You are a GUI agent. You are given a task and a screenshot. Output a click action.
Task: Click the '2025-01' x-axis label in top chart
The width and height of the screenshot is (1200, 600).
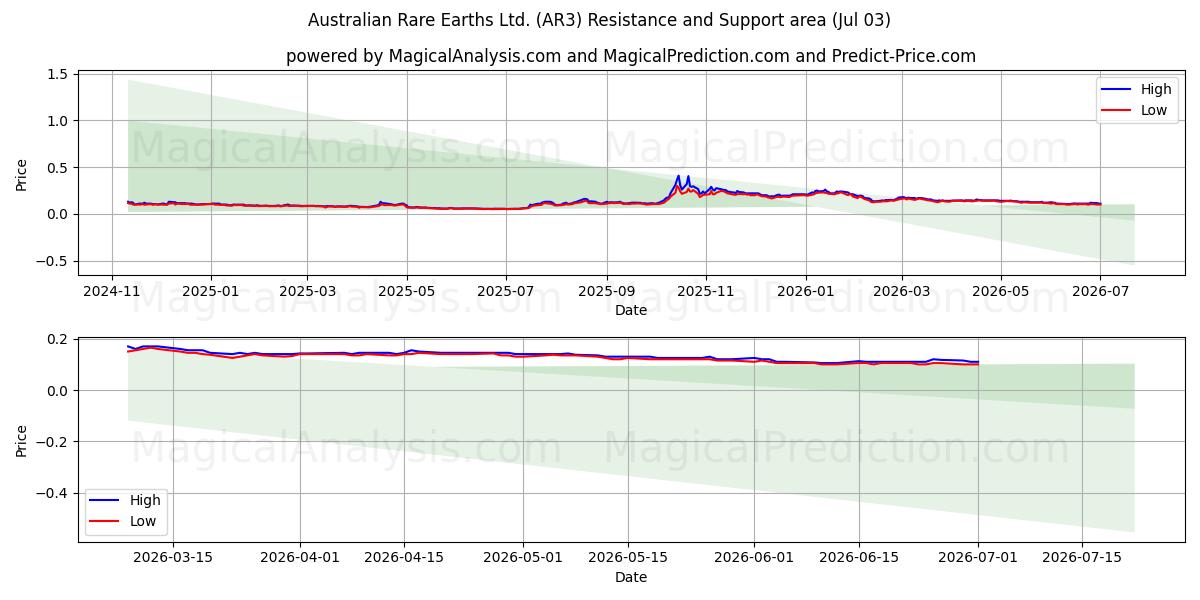(211, 292)
